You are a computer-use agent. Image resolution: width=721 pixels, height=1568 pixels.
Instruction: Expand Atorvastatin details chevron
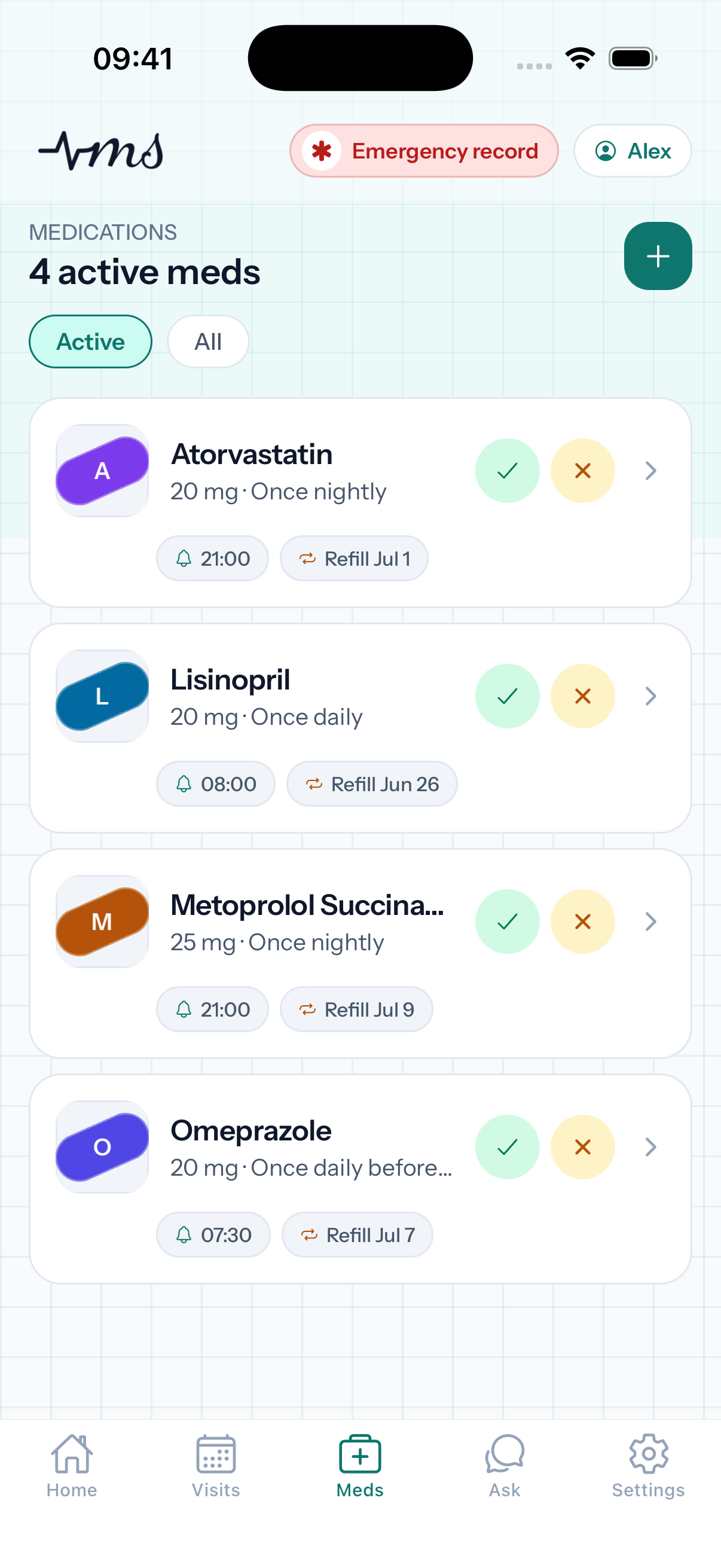pyautogui.click(x=650, y=471)
